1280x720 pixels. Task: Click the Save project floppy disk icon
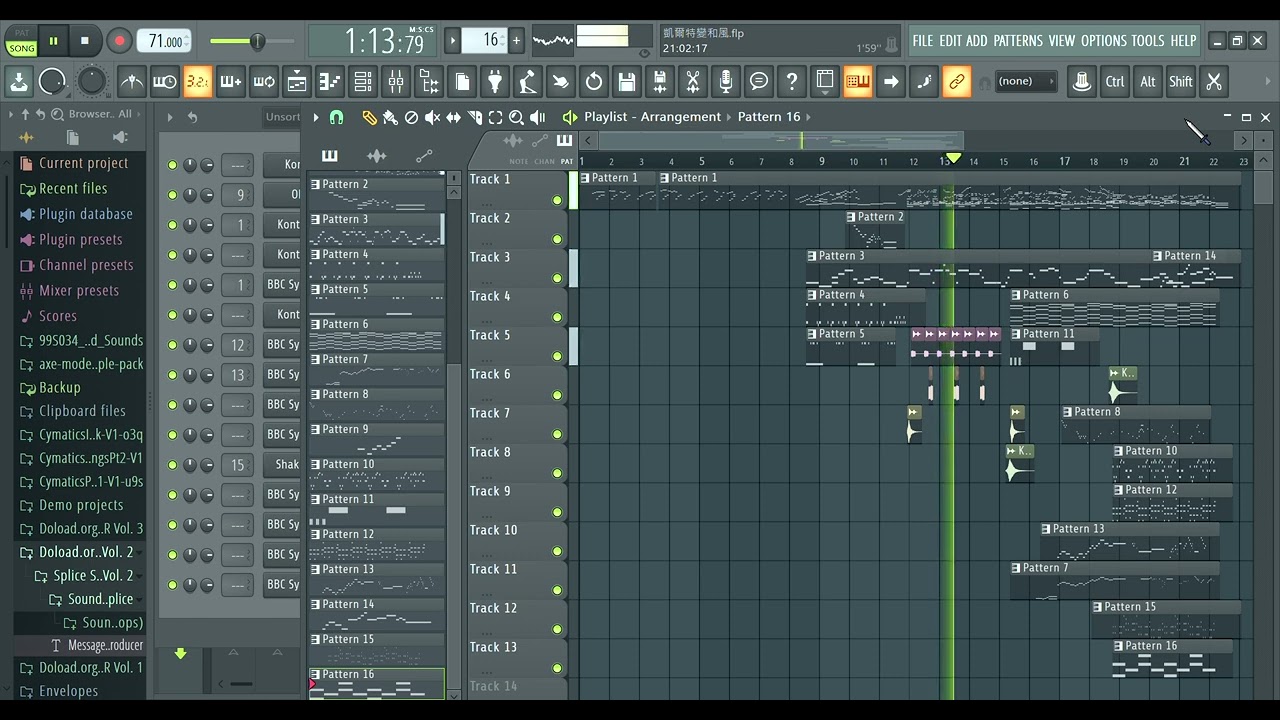(x=627, y=81)
